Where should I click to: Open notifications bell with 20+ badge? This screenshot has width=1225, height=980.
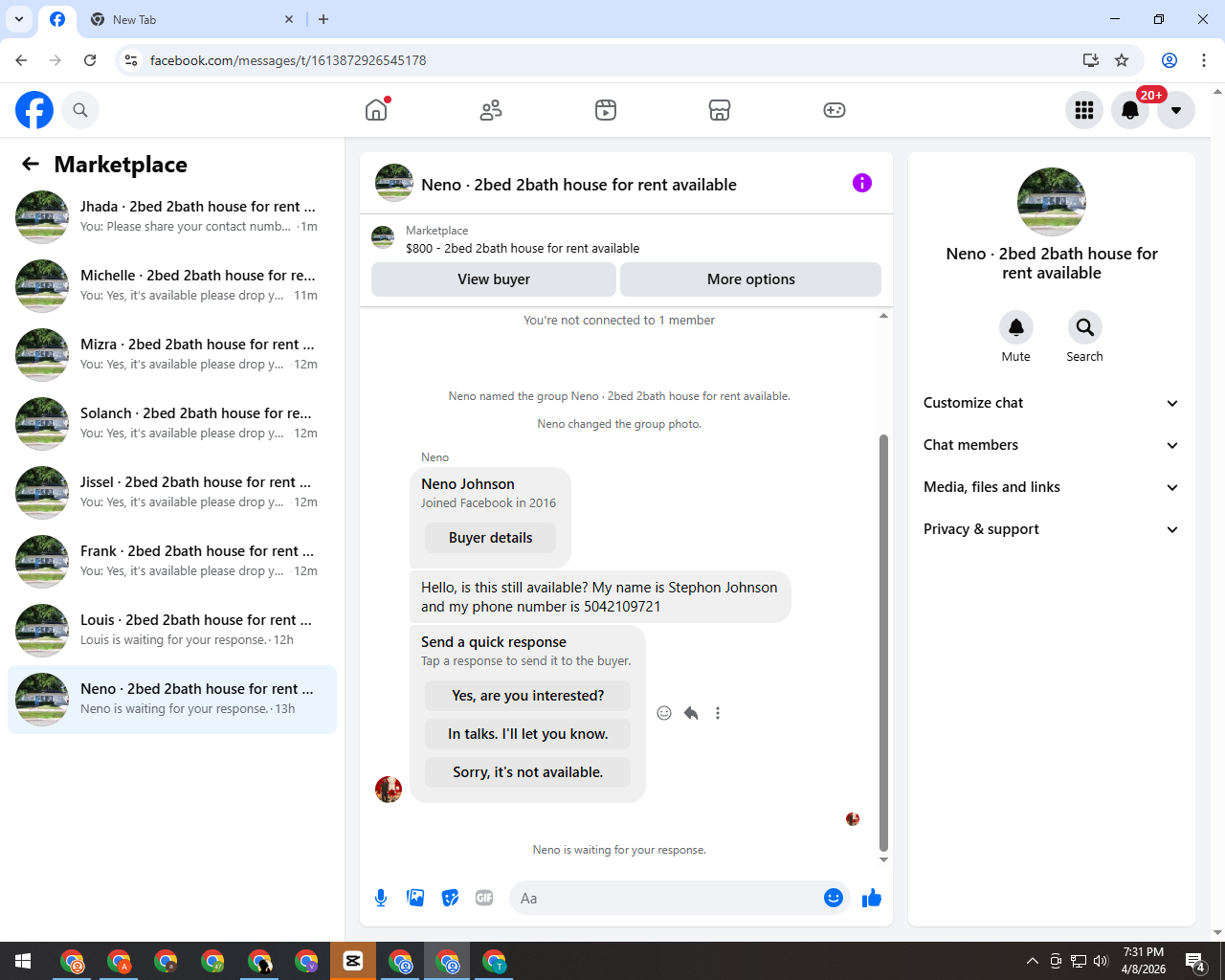pos(1130,110)
